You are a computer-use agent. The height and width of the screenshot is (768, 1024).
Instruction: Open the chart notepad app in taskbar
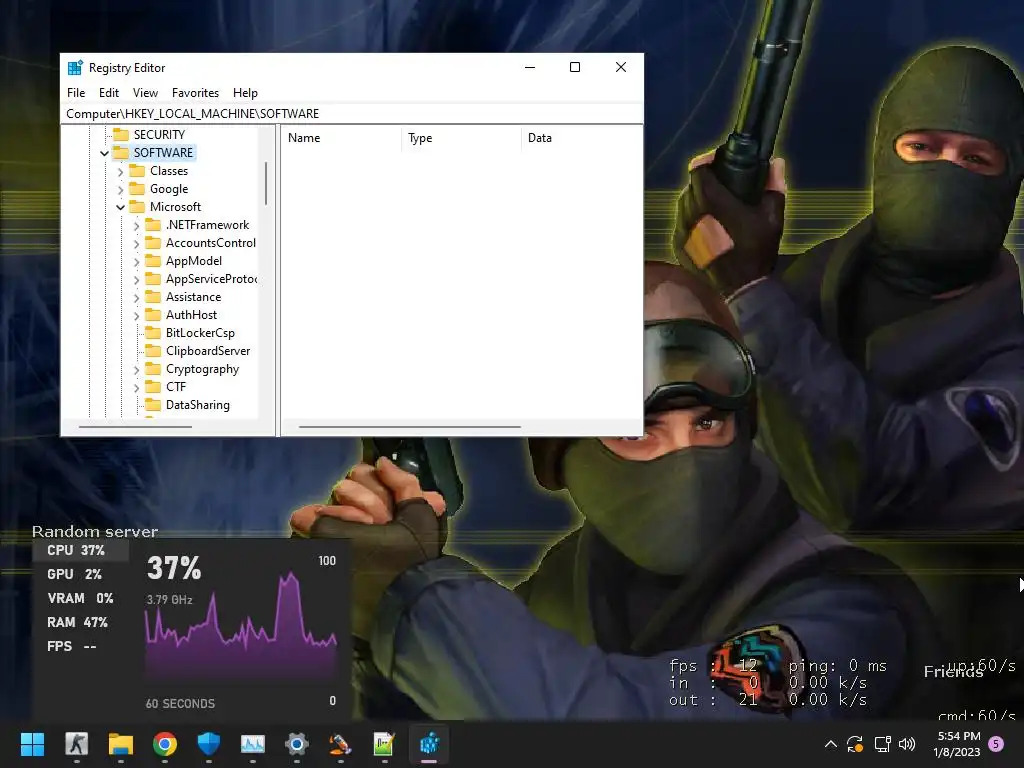[384, 744]
